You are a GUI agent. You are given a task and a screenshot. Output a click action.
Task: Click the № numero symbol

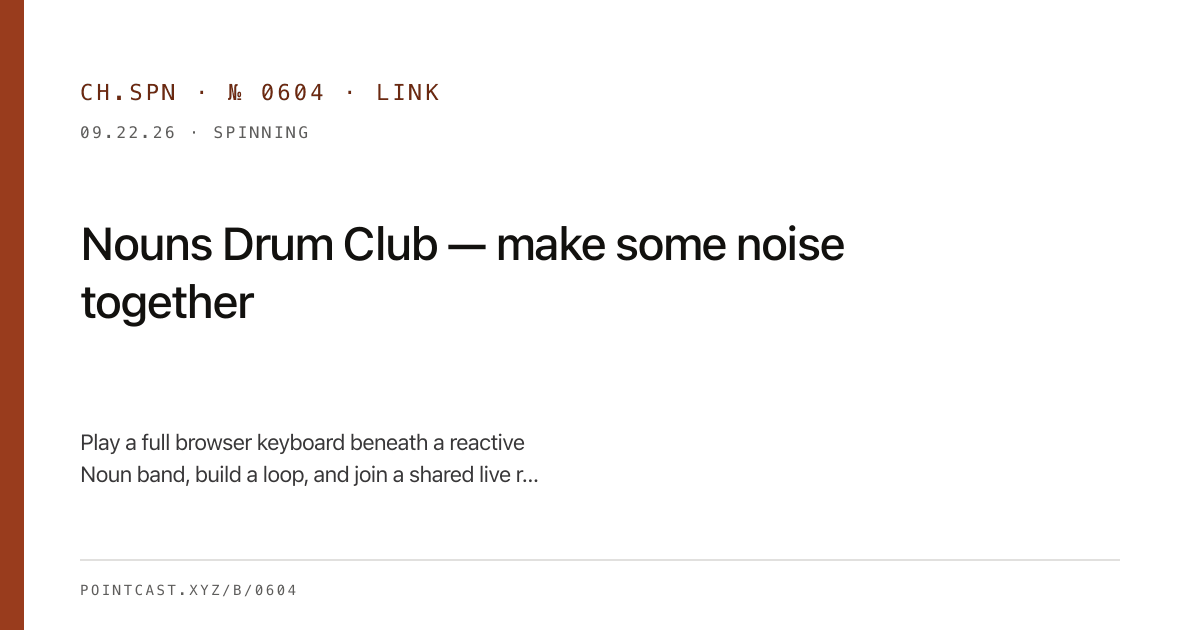pyautogui.click(x=236, y=93)
